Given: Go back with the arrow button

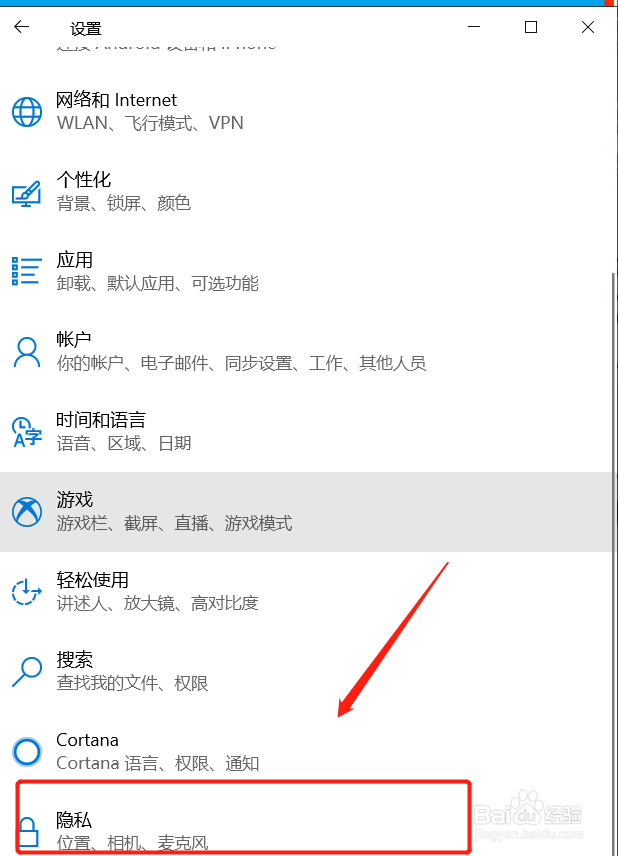Looking at the screenshot, I should [21, 27].
